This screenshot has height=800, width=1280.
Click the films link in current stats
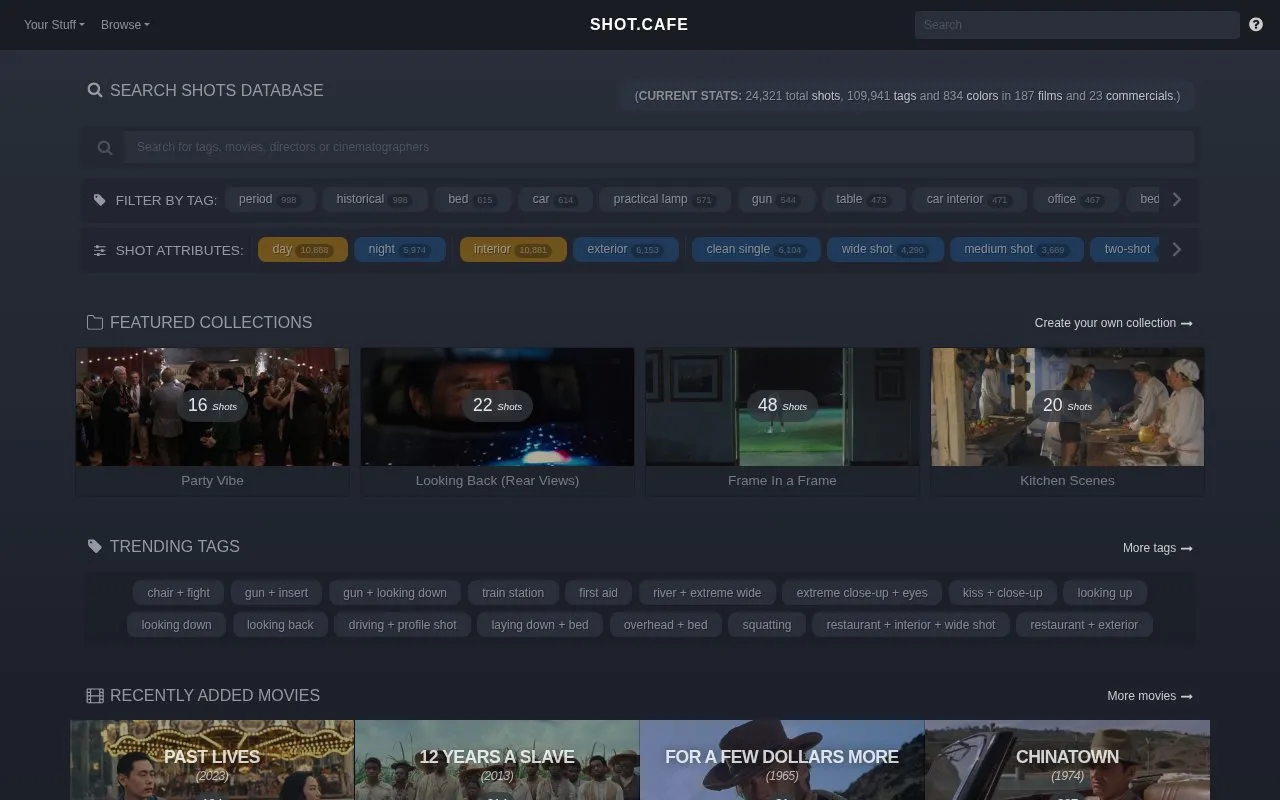click(x=1050, y=96)
